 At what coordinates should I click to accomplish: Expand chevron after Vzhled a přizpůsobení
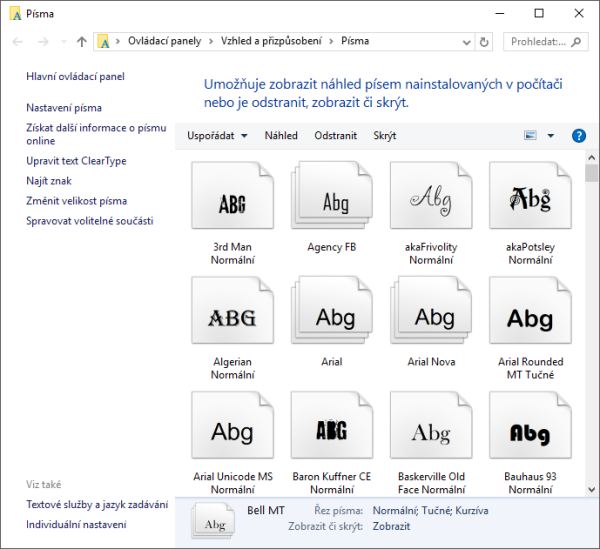(x=331, y=41)
